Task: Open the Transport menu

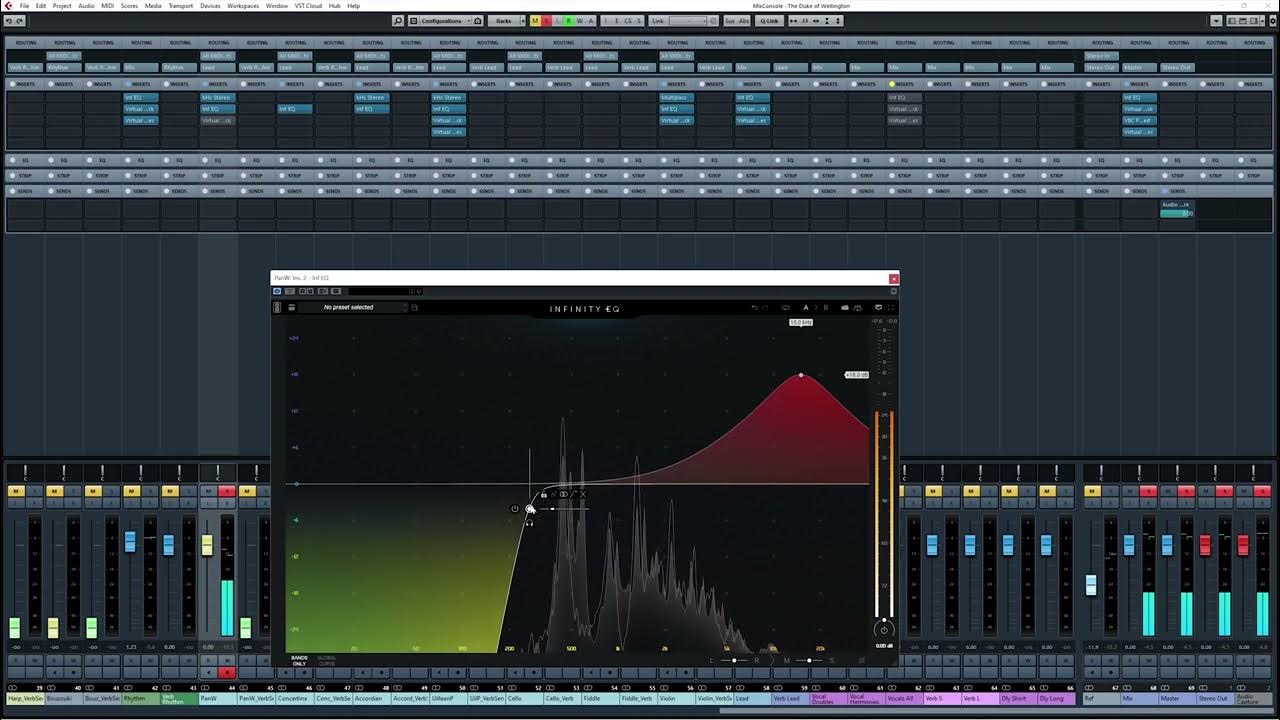Action: pos(181,6)
